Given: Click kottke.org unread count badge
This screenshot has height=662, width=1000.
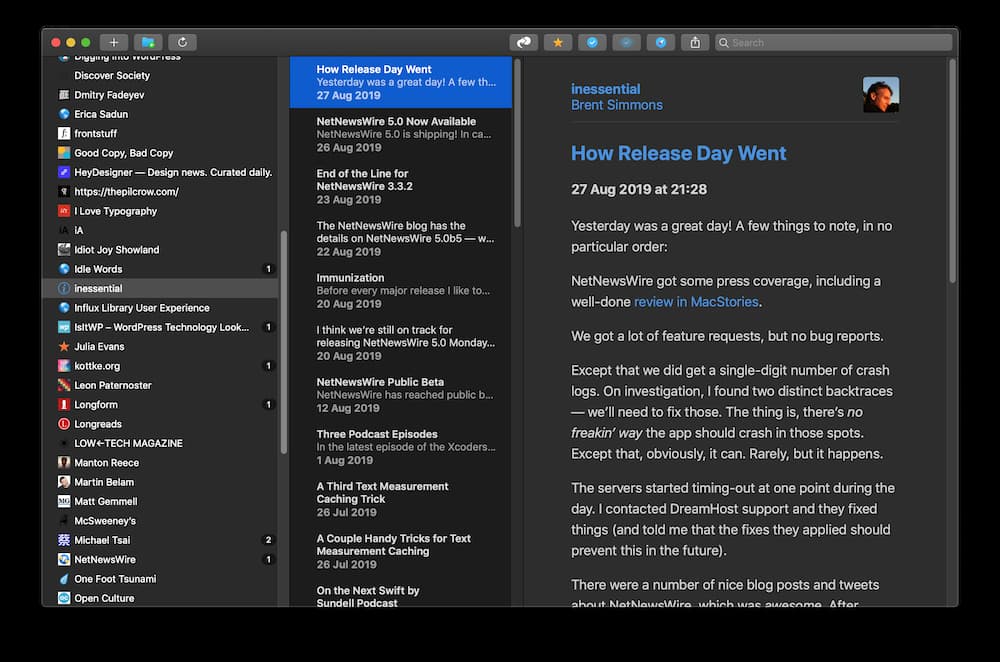Looking at the screenshot, I should (268, 365).
